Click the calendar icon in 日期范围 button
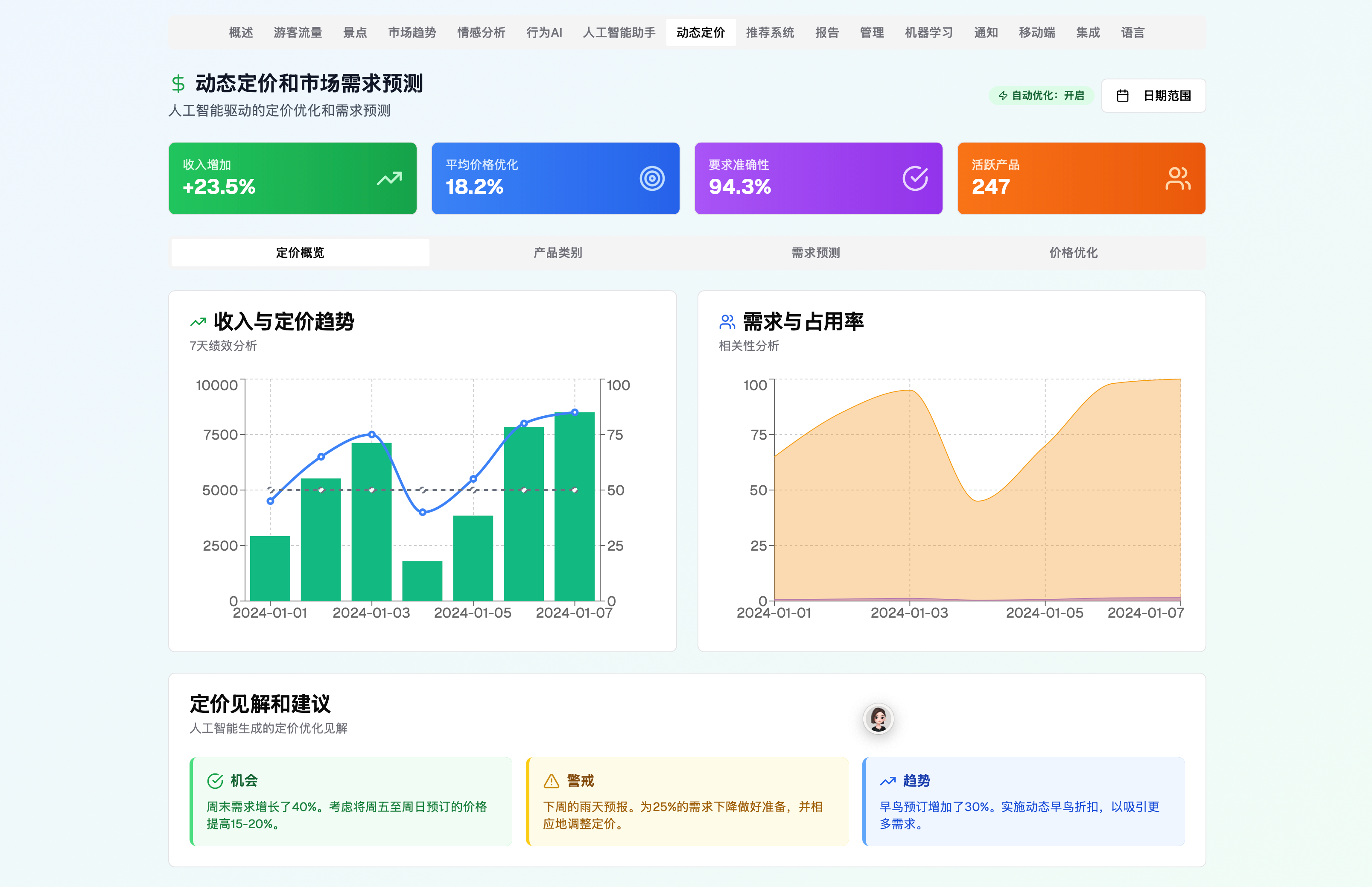Screen dimensions: 1372x887 click(x=1123, y=96)
